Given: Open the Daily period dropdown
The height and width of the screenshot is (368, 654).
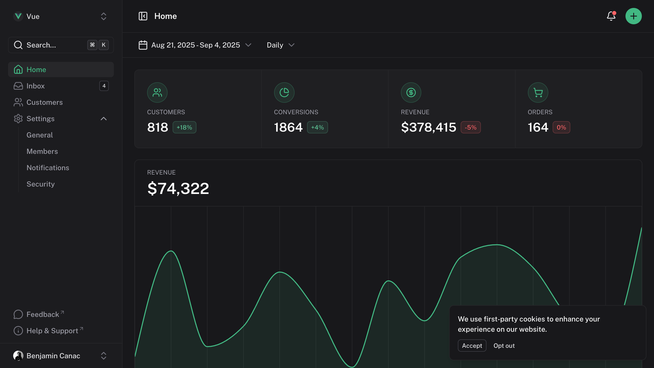Looking at the screenshot, I should [x=280, y=45].
